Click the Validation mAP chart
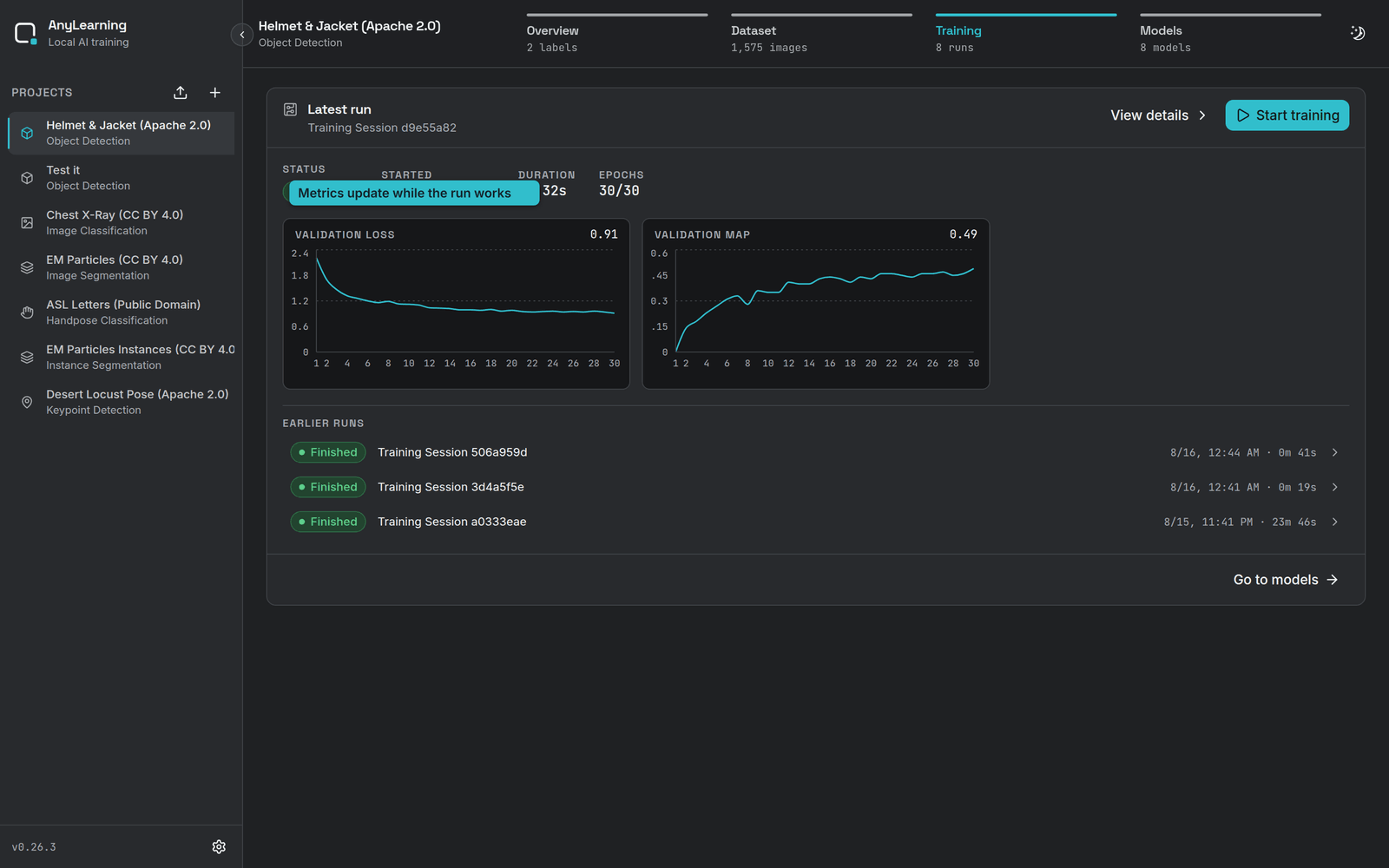 816,304
